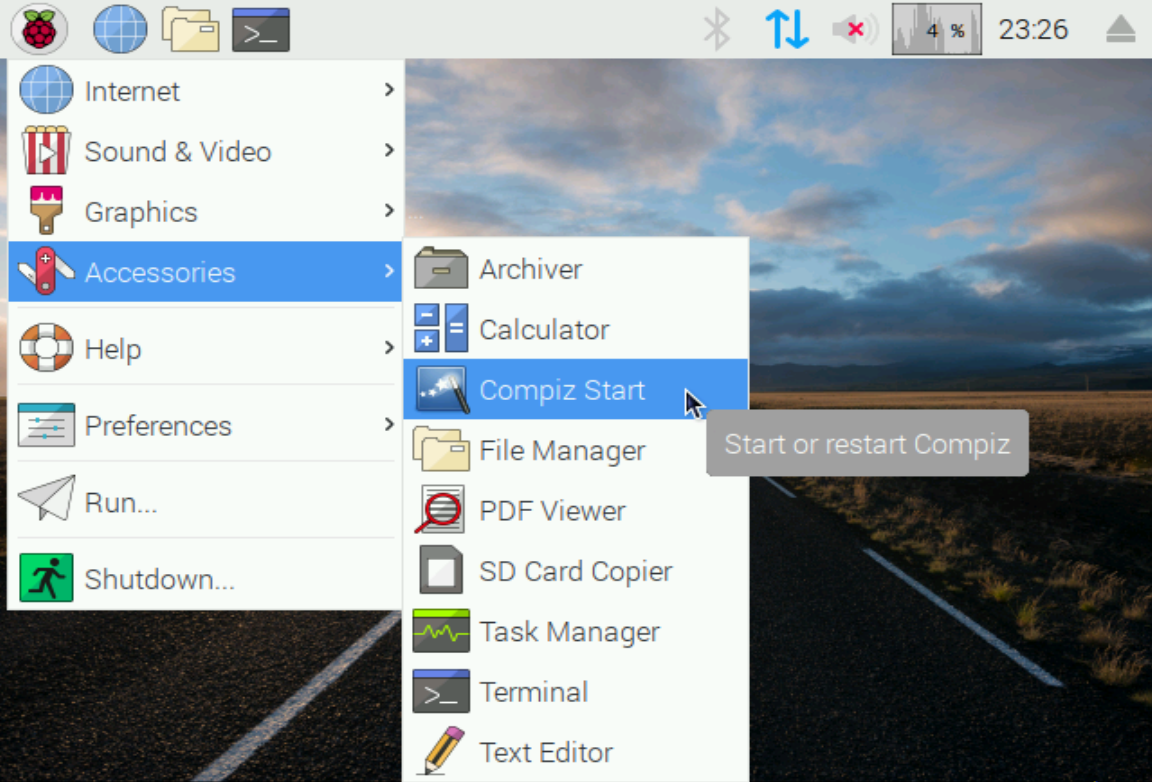
Task: Click the 23:26 clock
Action: [x=1033, y=29]
